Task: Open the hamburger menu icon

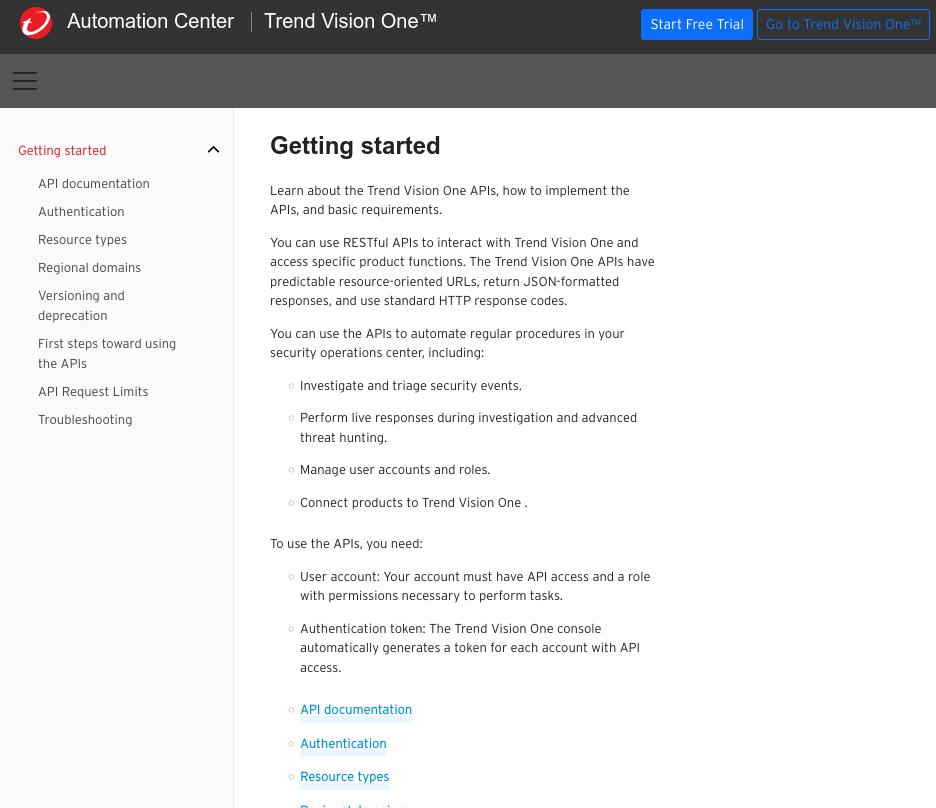Action: point(25,81)
